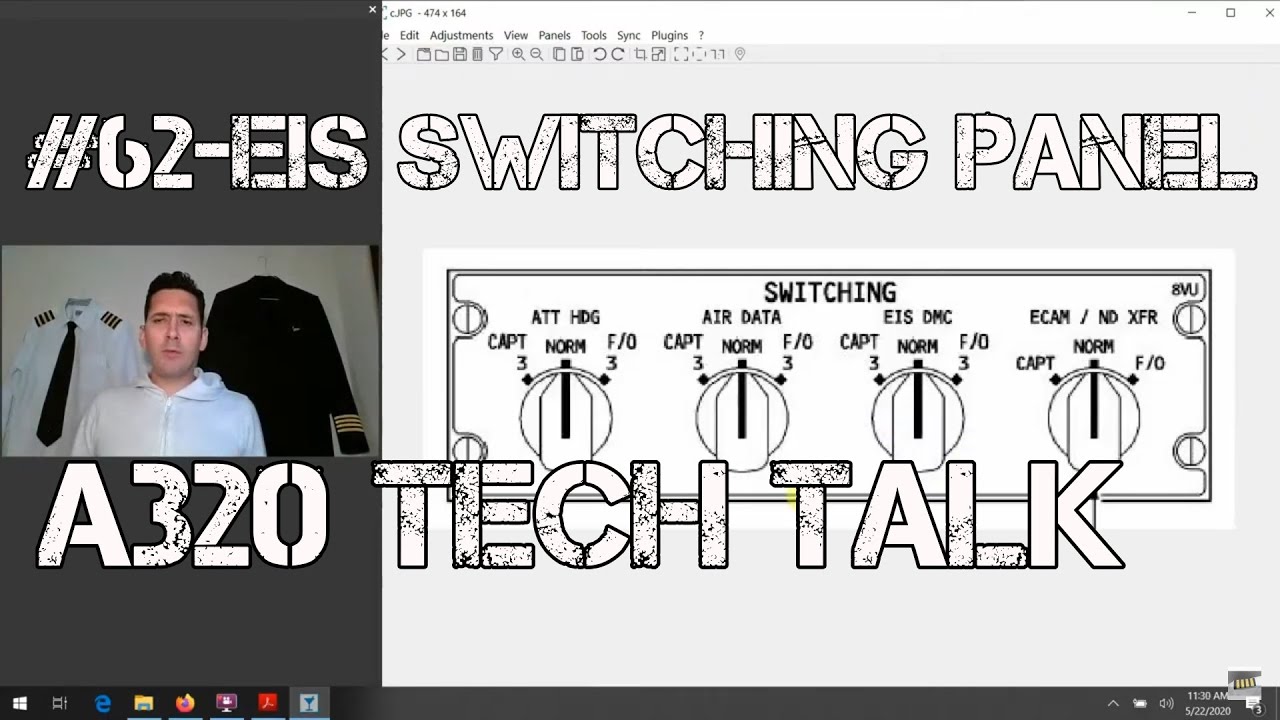This screenshot has height=720, width=1280.
Task: Set zoom to 1:1 actual size
Action: point(717,54)
